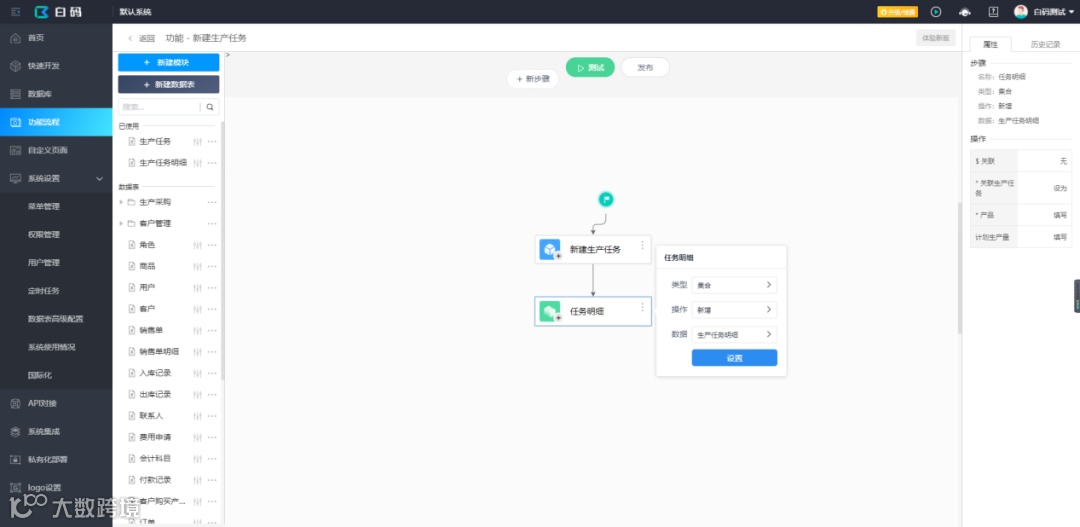1080x527 pixels.
Task: Click the 发布 publish button
Action: tap(645, 68)
